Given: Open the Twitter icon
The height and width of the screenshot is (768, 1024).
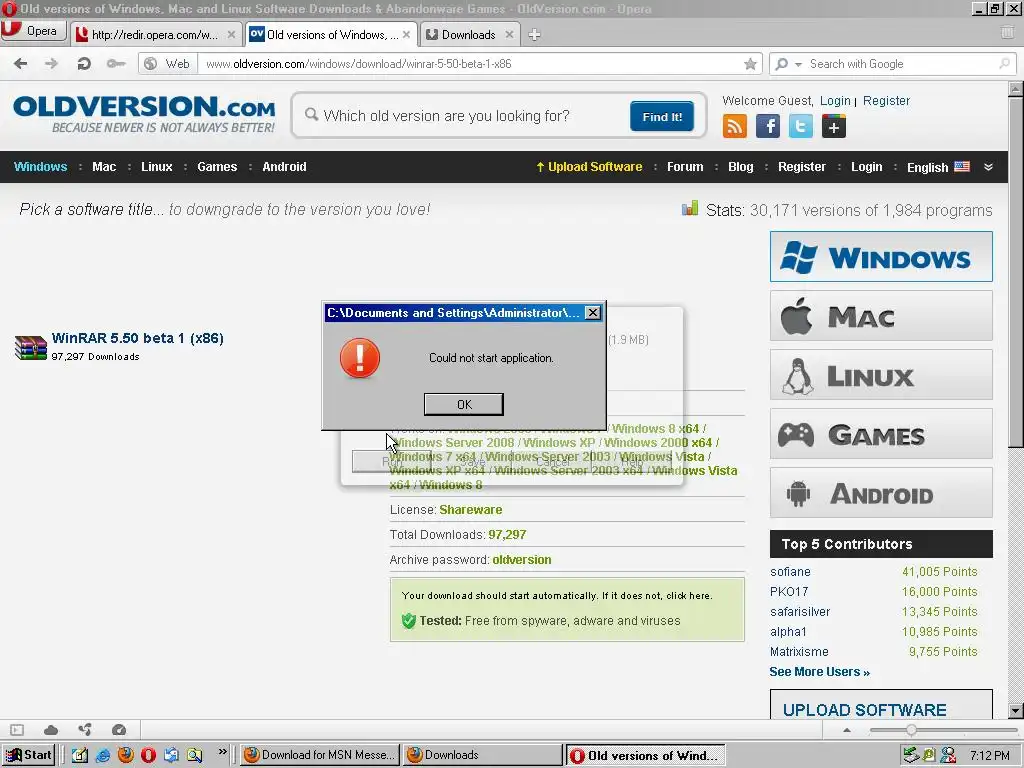Looking at the screenshot, I should coord(801,126).
